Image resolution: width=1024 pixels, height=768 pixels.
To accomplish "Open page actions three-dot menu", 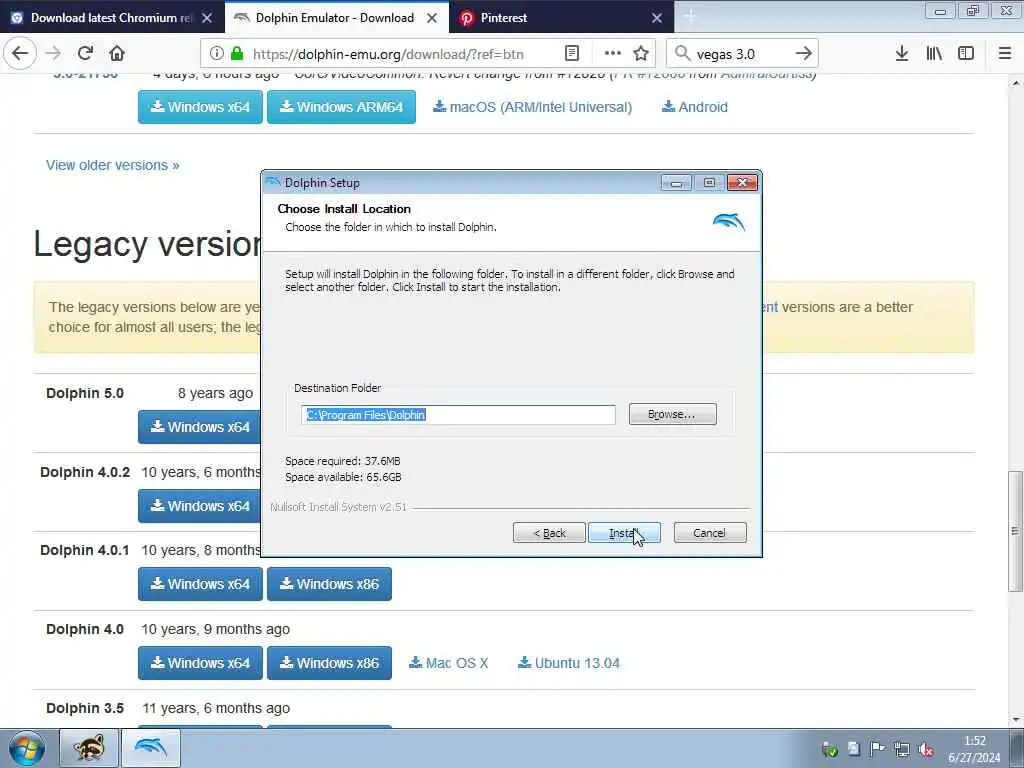I will pyautogui.click(x=613, y=54).
